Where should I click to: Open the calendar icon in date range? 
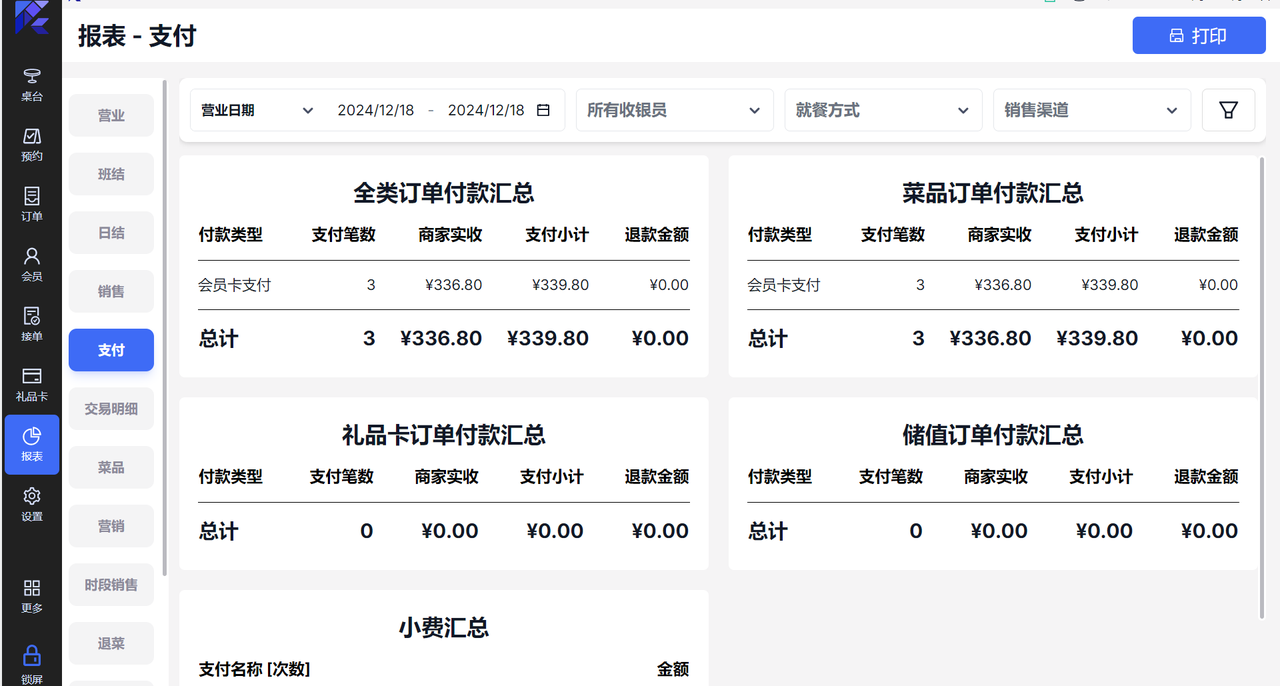[543, 110]
